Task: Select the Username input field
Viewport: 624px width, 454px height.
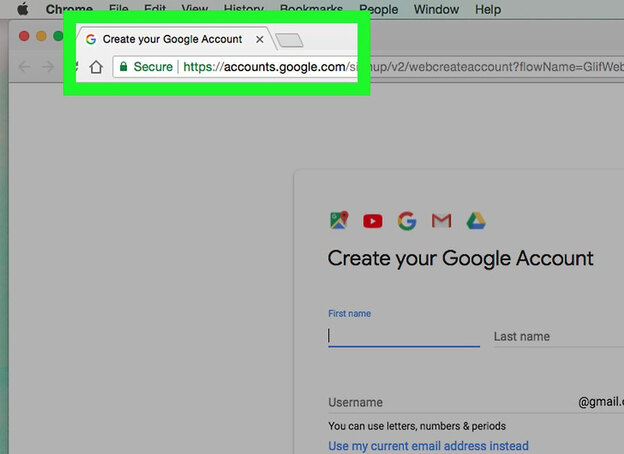Action: 450,402
